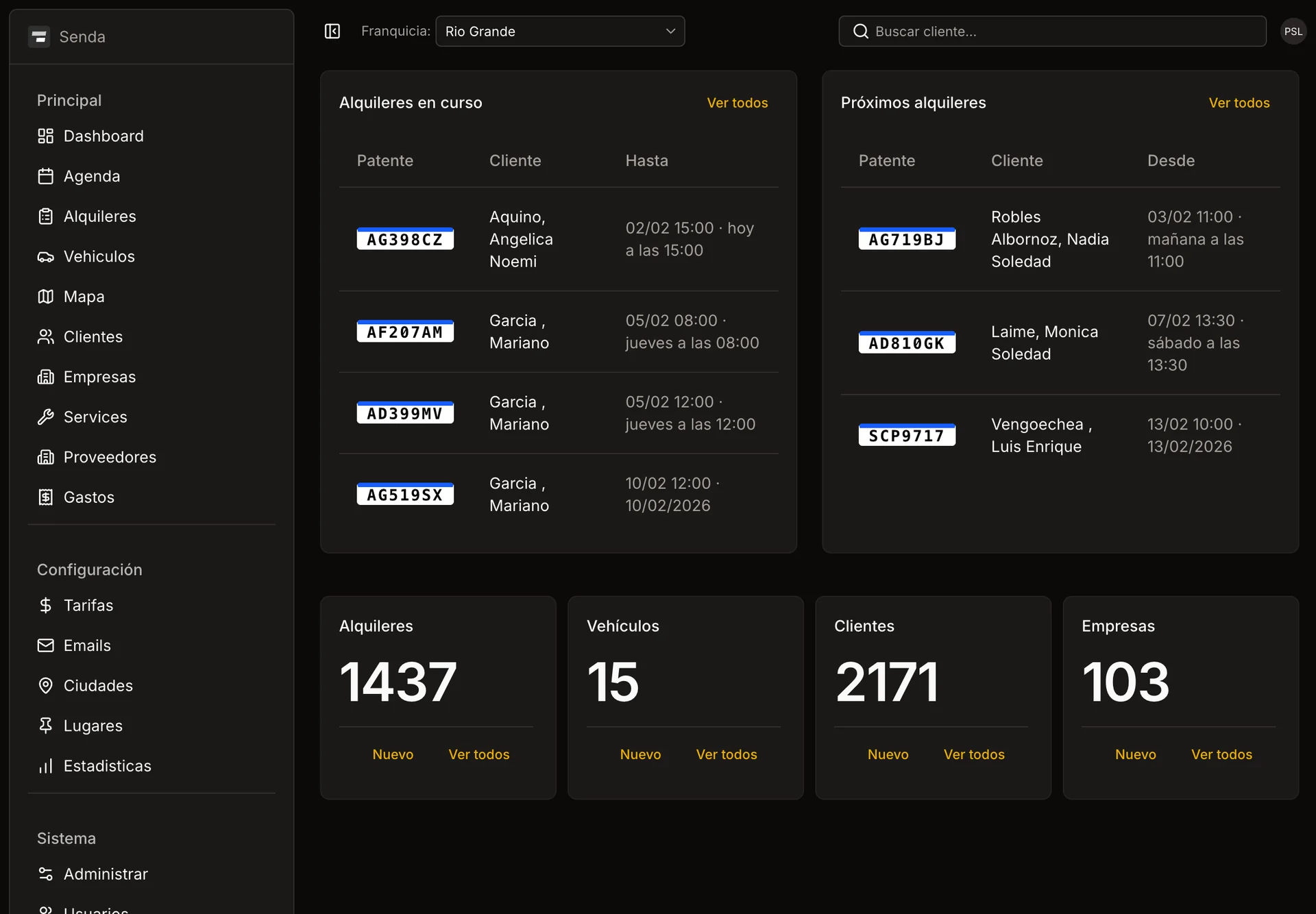Select the Empresas building icon
The image size is (1316, 914).
pos(46,376)
